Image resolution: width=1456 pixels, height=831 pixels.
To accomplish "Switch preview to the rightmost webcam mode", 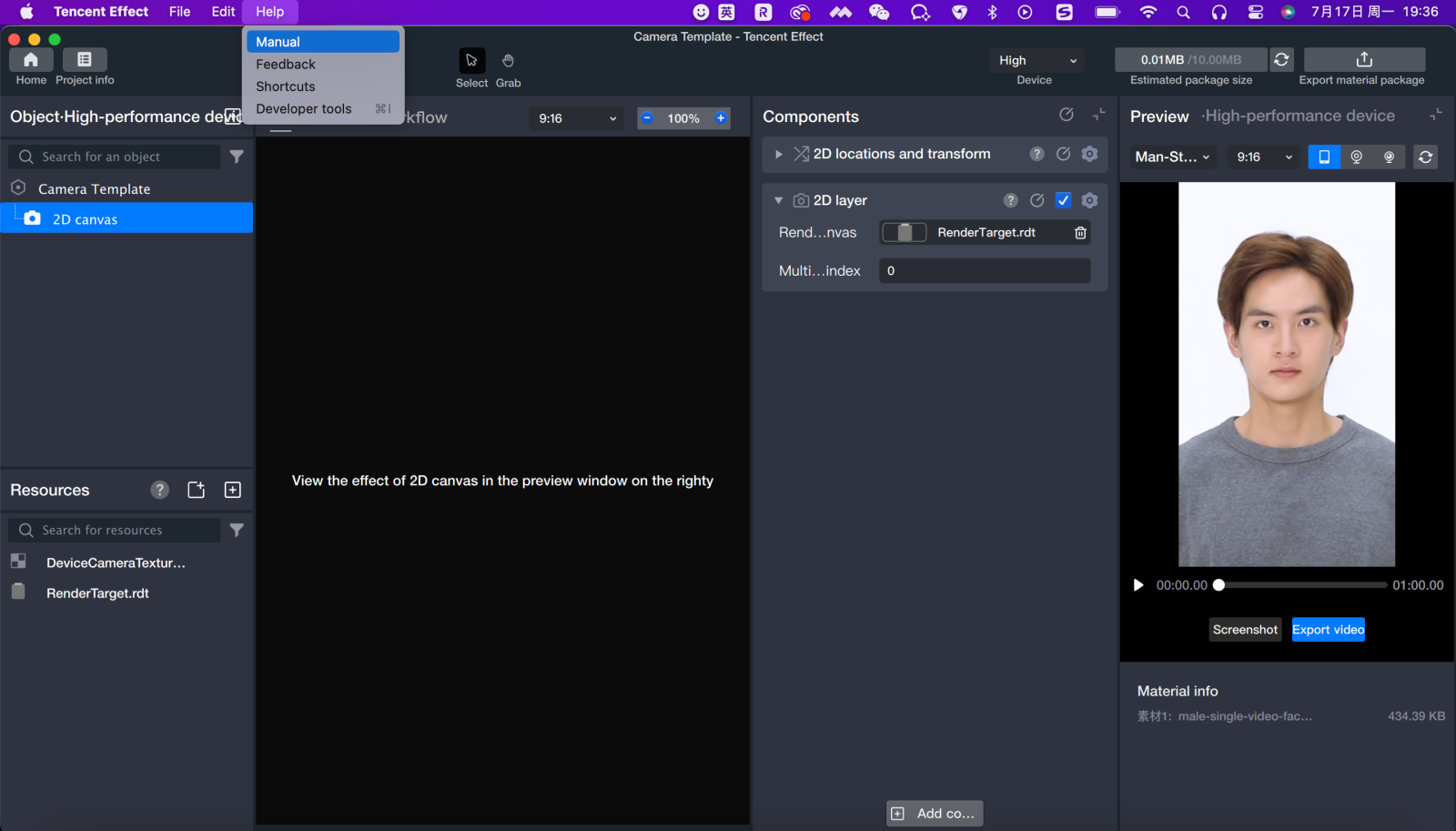I will [1389, 157].
